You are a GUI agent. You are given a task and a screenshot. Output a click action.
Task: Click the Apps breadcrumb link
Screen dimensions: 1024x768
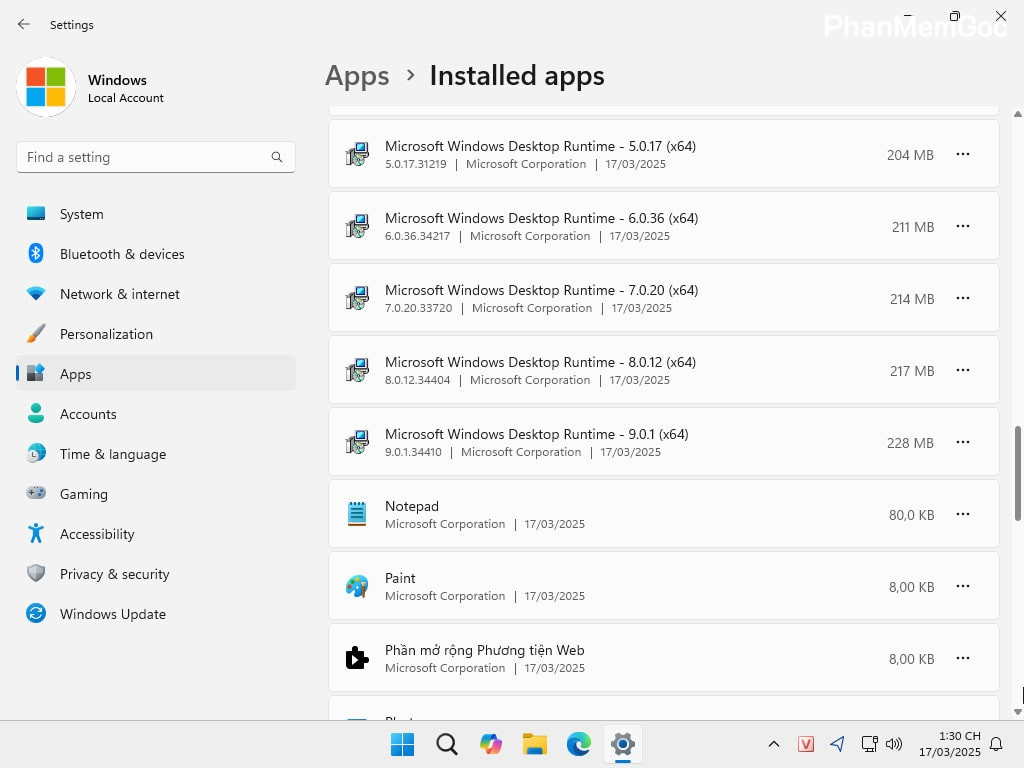point(357,76)
